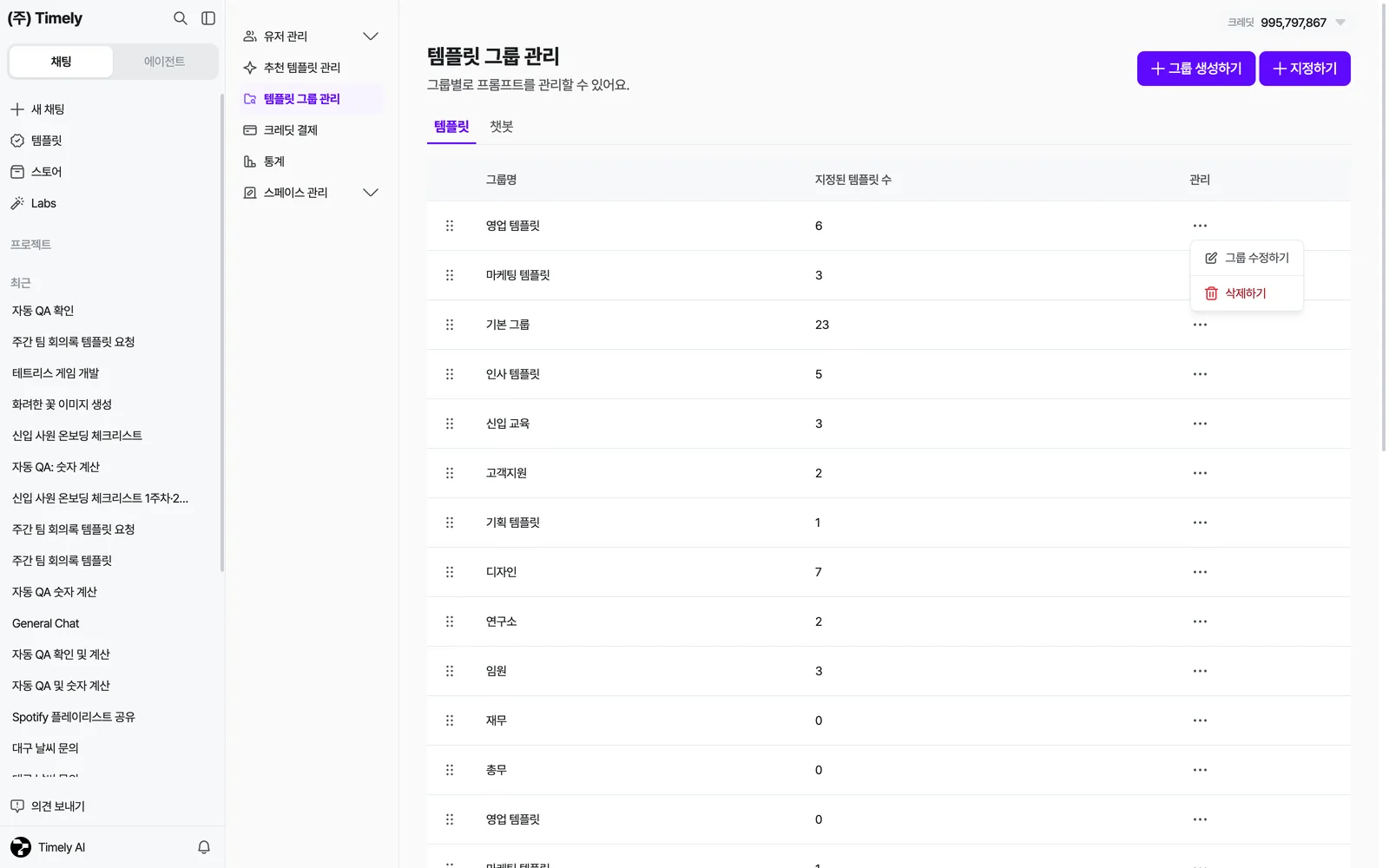Open more options for 신입 교육 row
Screen dimensions: 1389x868
pos(1200,424)
